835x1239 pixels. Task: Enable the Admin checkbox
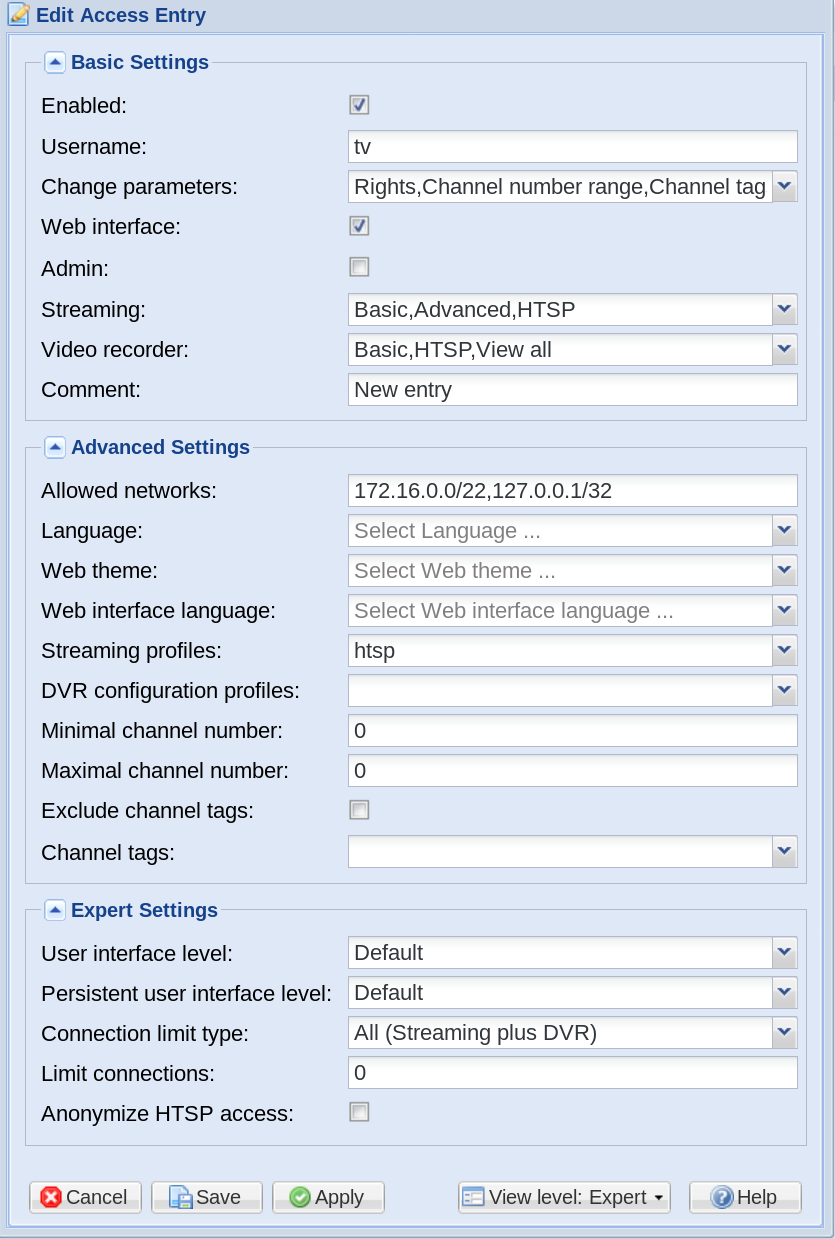point(359,266)
